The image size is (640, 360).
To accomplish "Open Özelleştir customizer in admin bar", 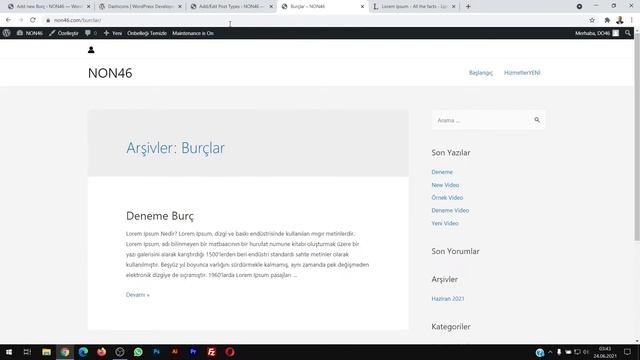I will 64,33.
